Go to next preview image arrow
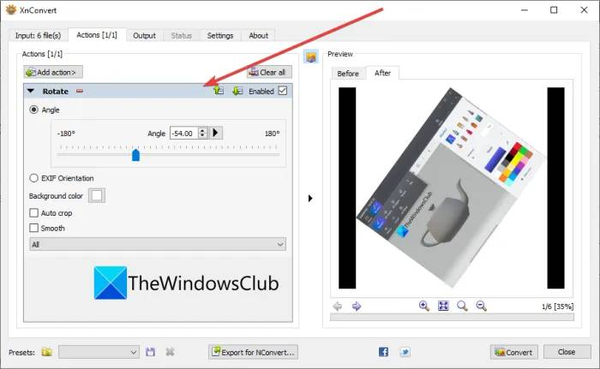This screenshot has height=369, width=600. (356, 306)
